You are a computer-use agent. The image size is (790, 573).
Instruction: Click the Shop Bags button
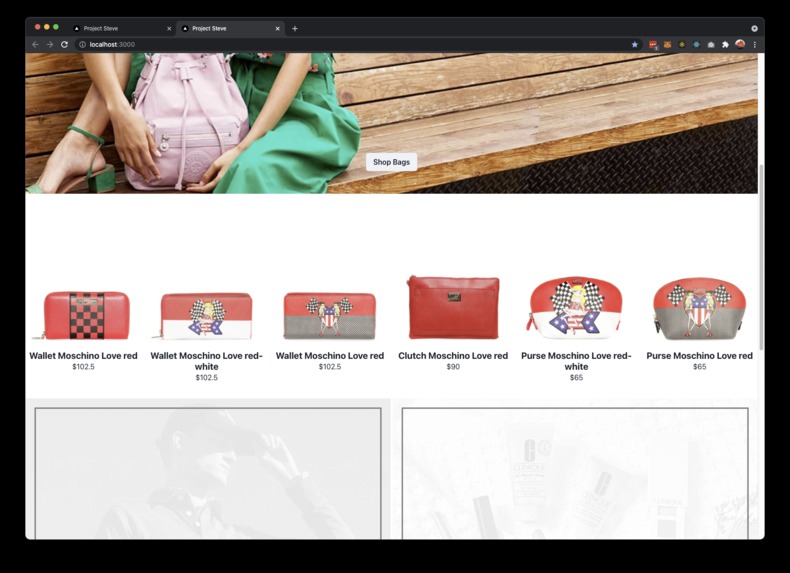pos(391,162)
